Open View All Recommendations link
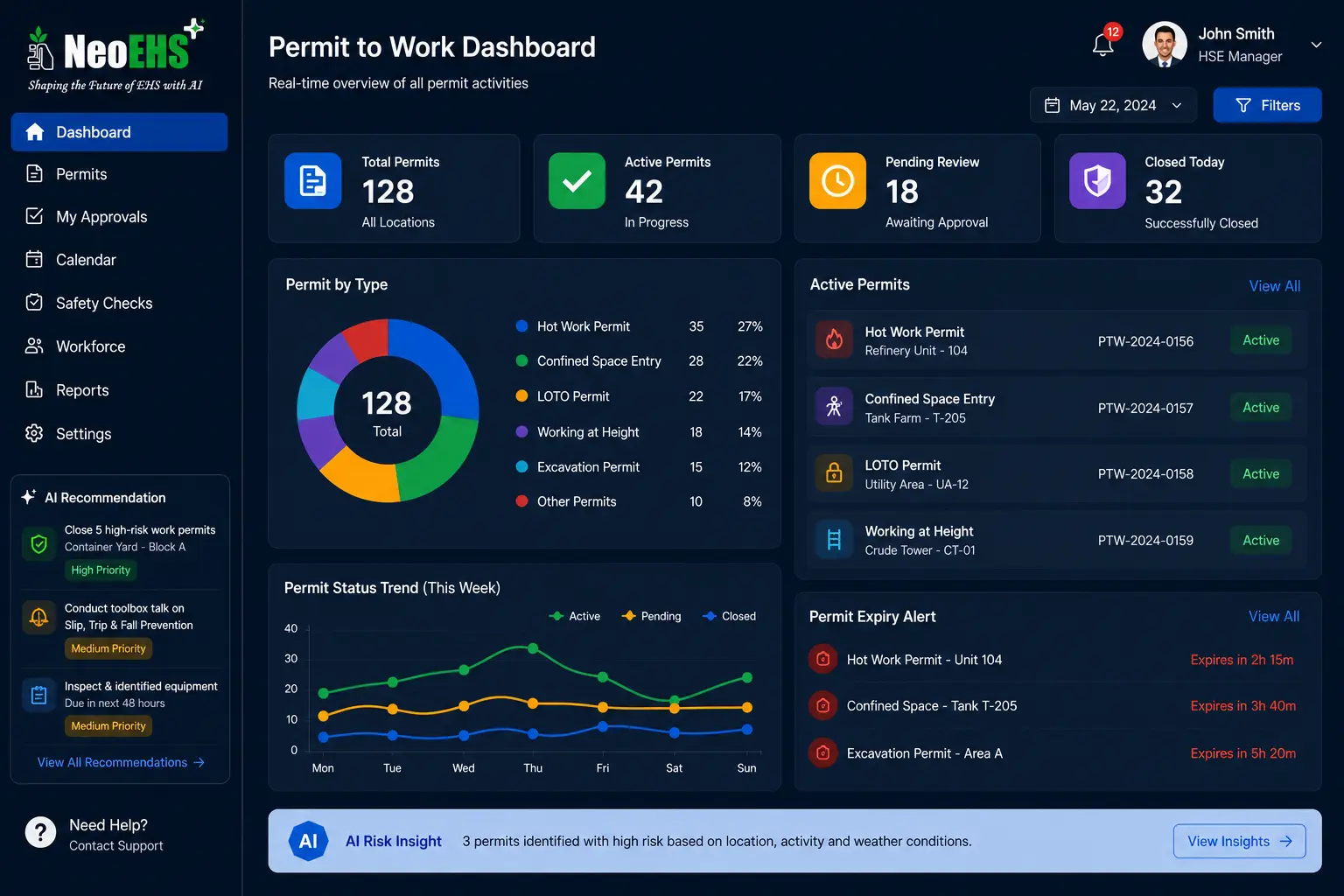 point(121,762)
